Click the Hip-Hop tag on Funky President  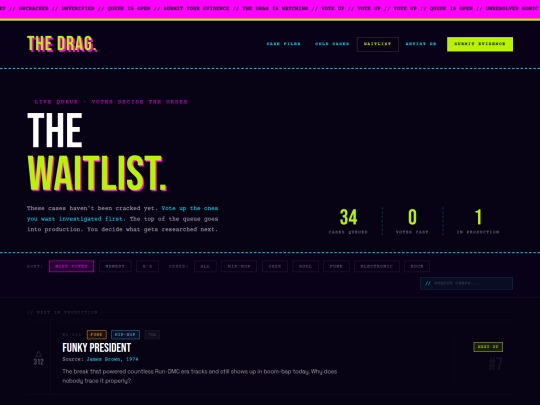(125, 334)
